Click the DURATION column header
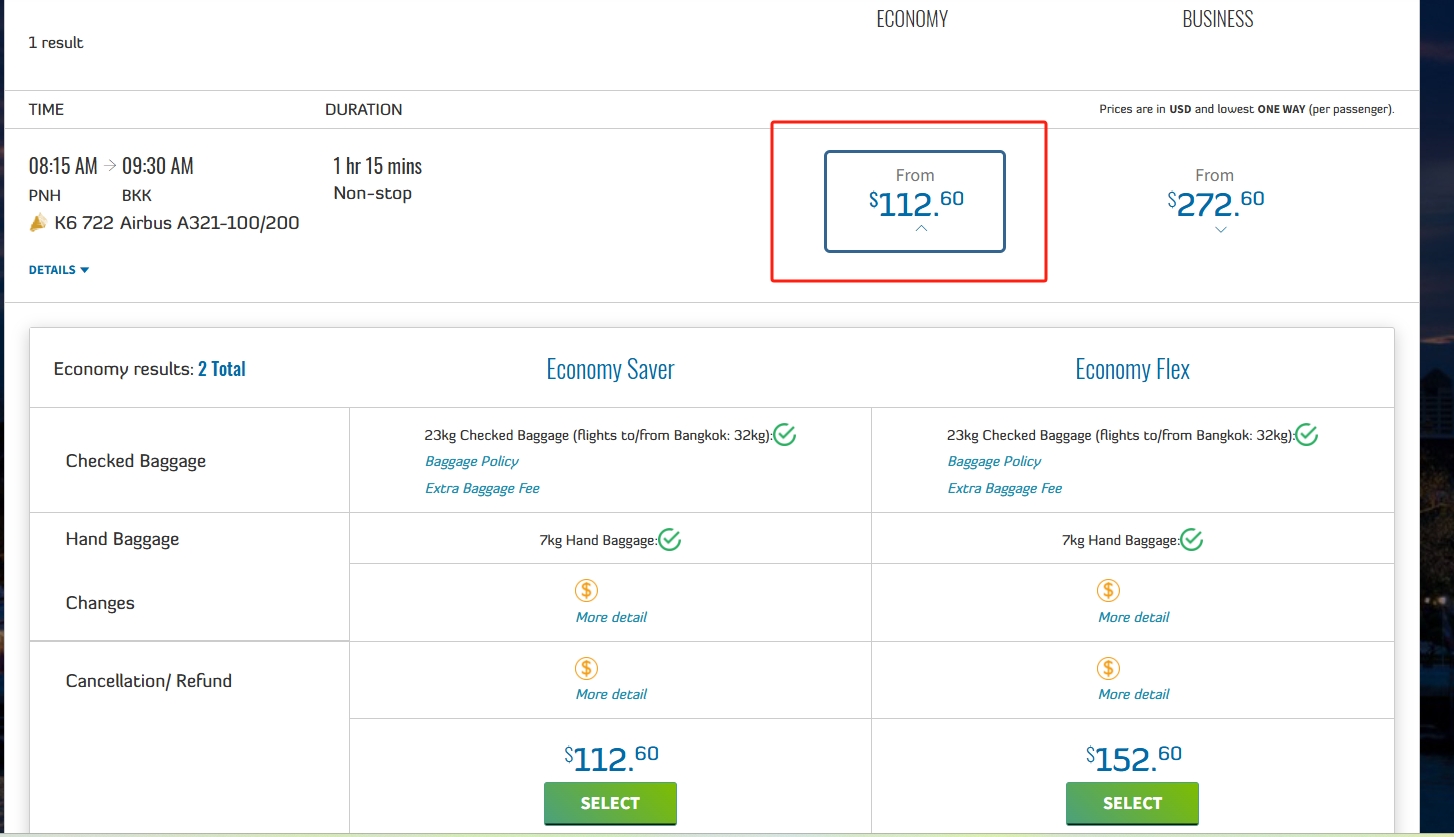This screenshot has height=837, width=1454. coord(364,109)
